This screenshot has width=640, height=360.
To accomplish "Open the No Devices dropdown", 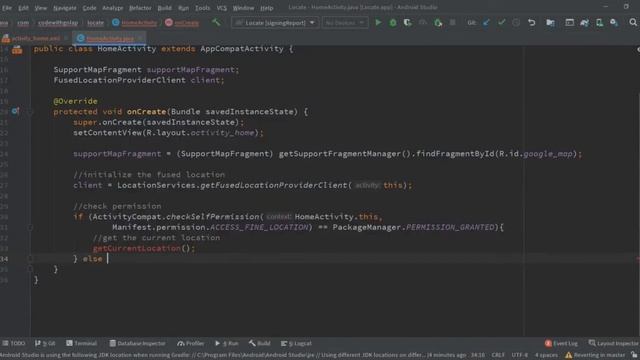I will tap(345, 22).
